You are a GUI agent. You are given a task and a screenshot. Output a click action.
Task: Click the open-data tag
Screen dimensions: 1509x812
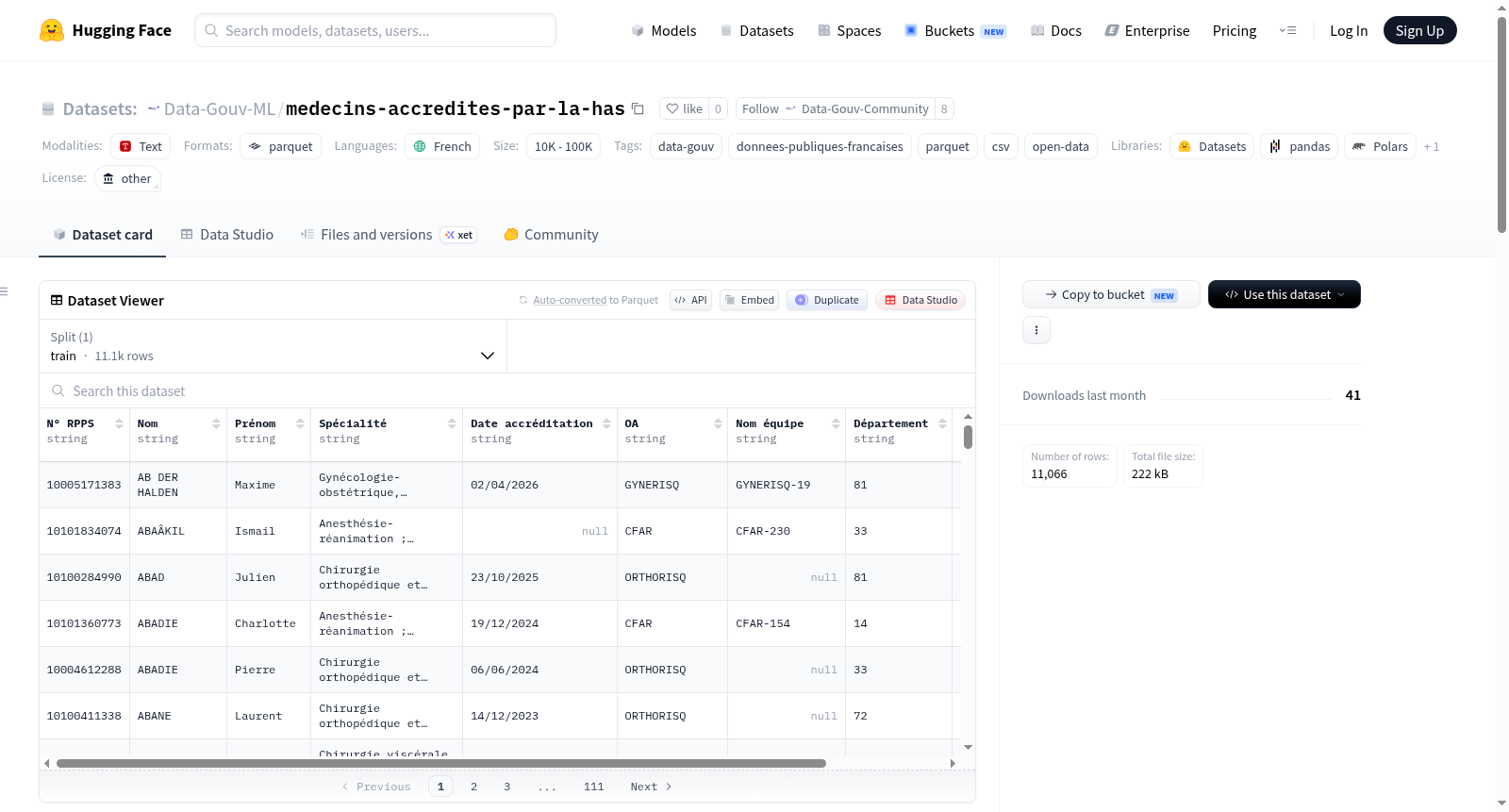tap(1060, 146)
